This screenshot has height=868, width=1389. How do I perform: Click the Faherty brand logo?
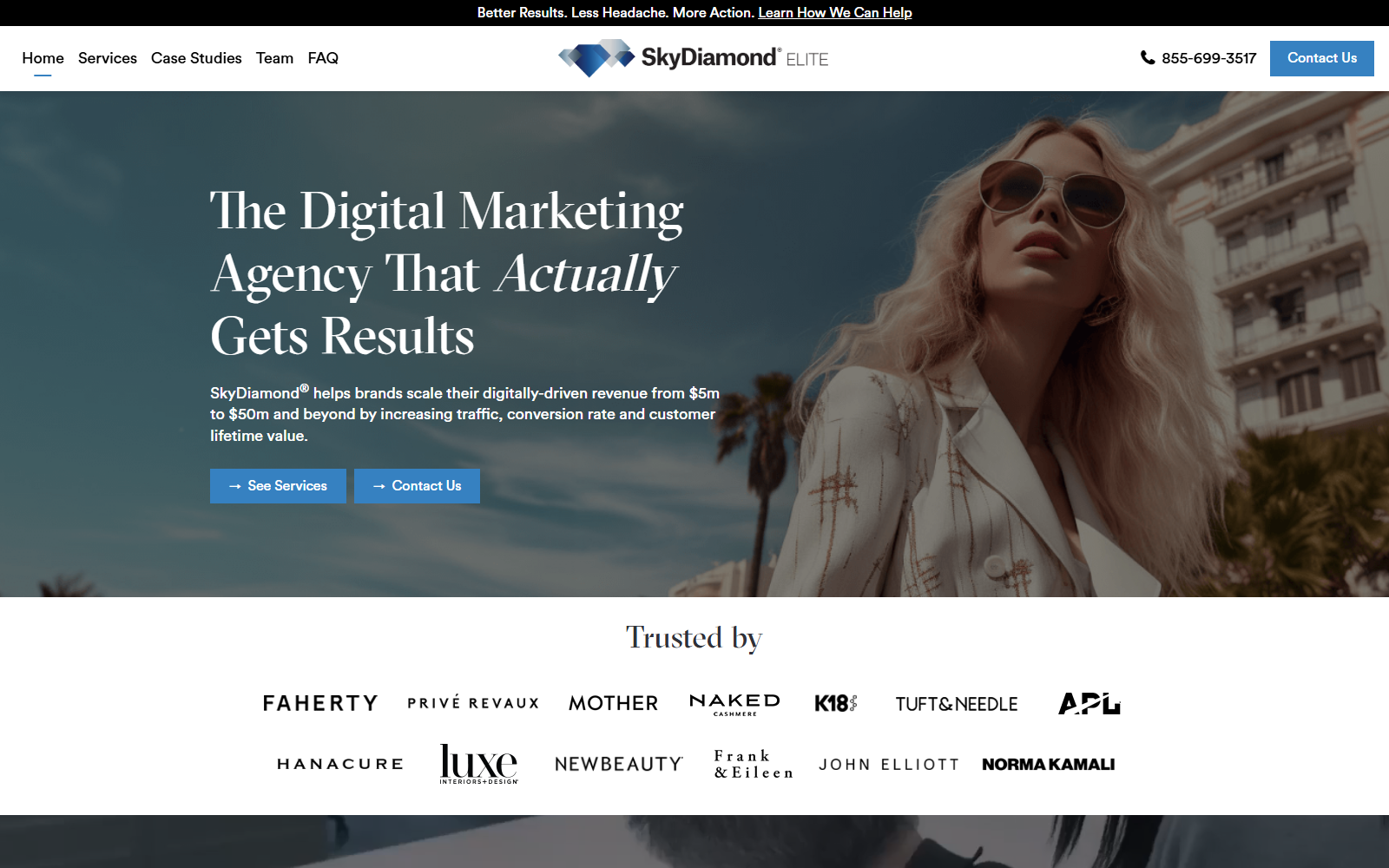pyautogui.click(x=320, y=703)
